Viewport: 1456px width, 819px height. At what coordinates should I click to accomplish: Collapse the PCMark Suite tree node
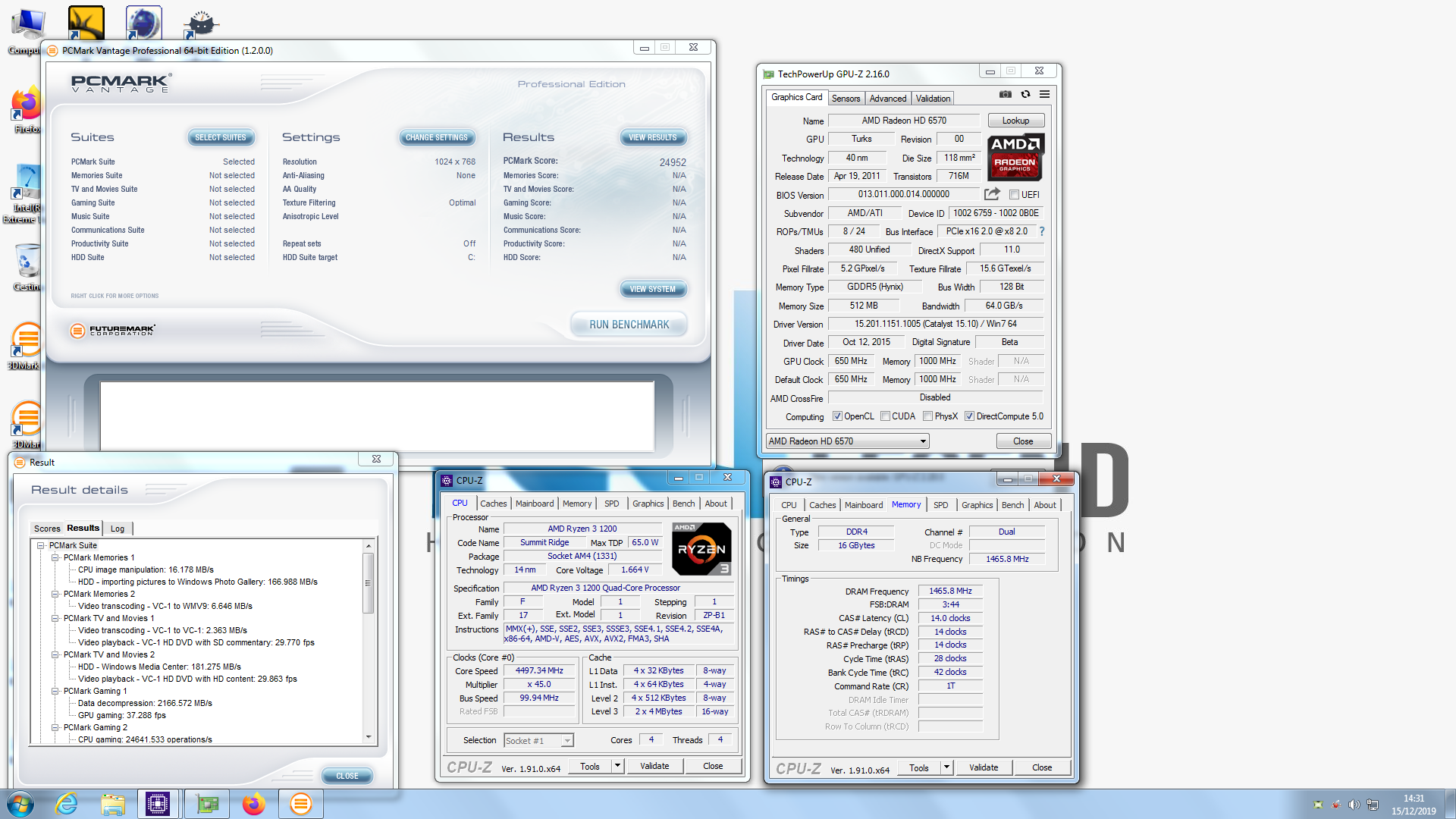pyautogui.click(x=41, y=545)
